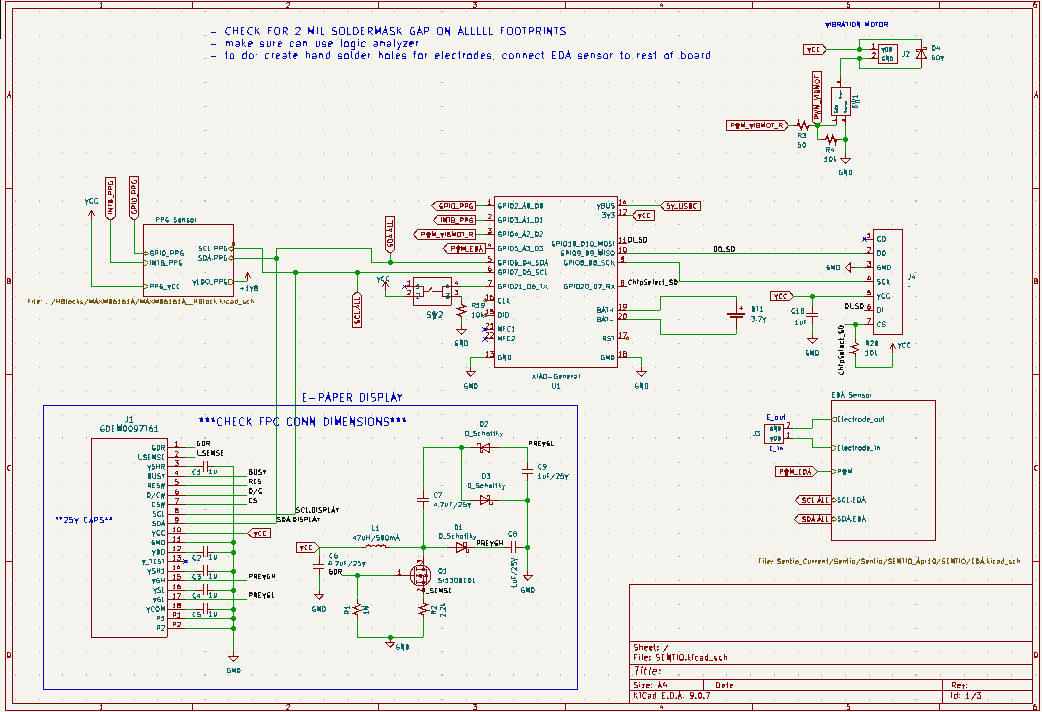Select the SDA_DISPLAY net label
The image size is (1042, 712).
(298, 519)
